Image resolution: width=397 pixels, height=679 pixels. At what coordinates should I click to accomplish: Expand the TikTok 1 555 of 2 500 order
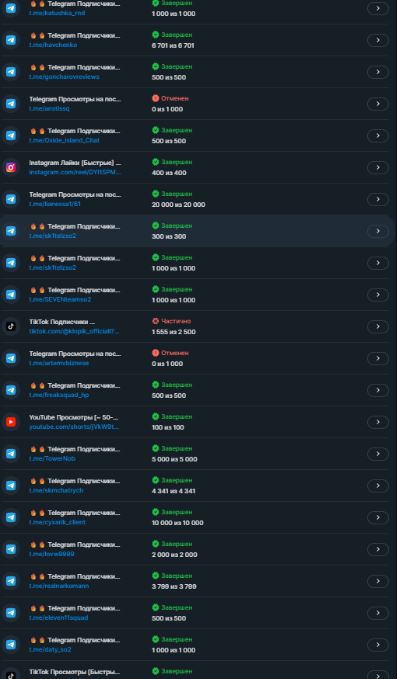point(378,327)
